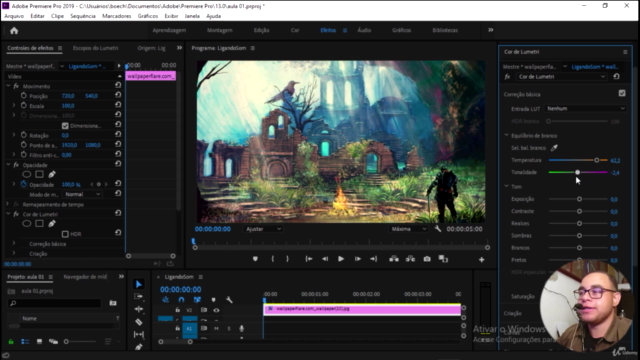
Task: Reset the Cor de Lumetri effect in Lumetri panel
Action: tap(616, 76)
